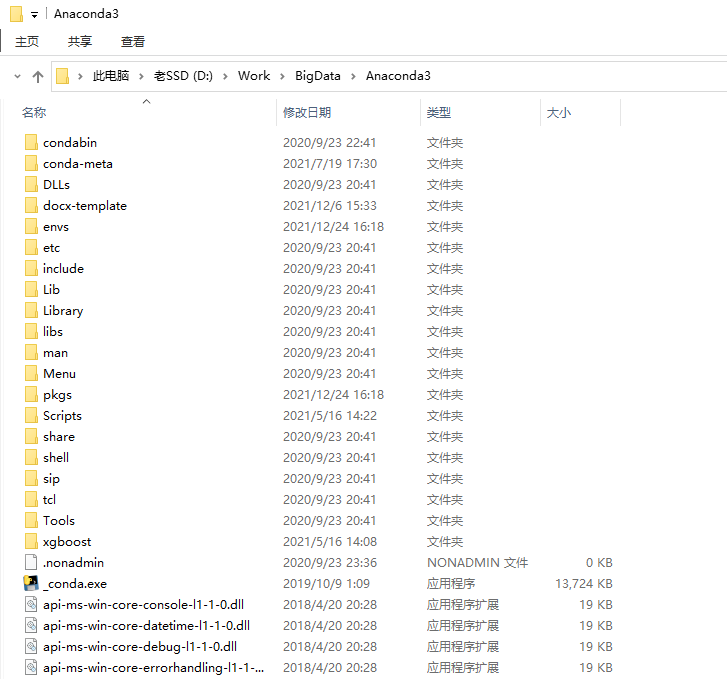Open the recent locations dropdown arrow

(18, 76)
